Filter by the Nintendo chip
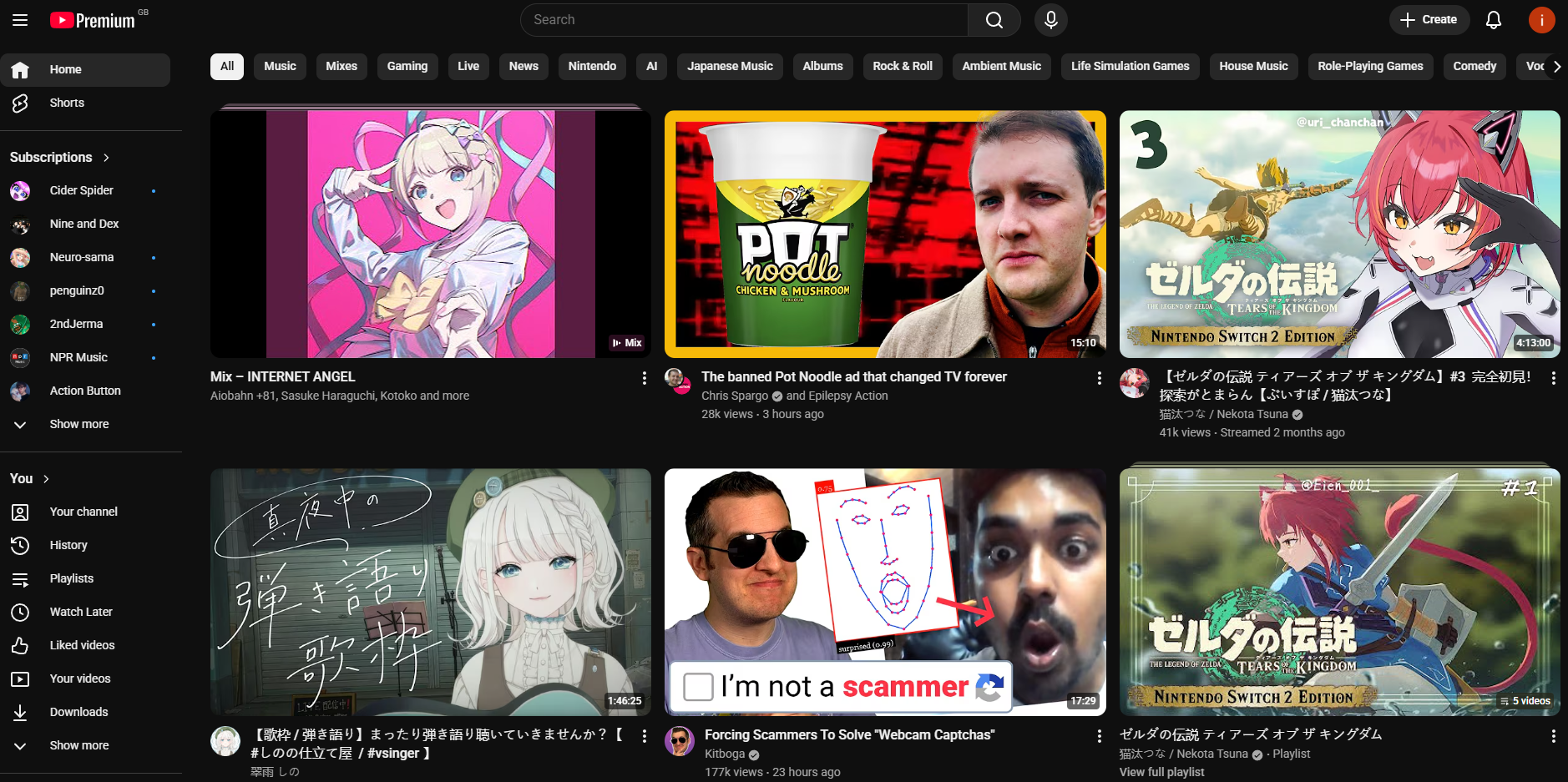This screenshot has height=782, width=1568. 592,66
